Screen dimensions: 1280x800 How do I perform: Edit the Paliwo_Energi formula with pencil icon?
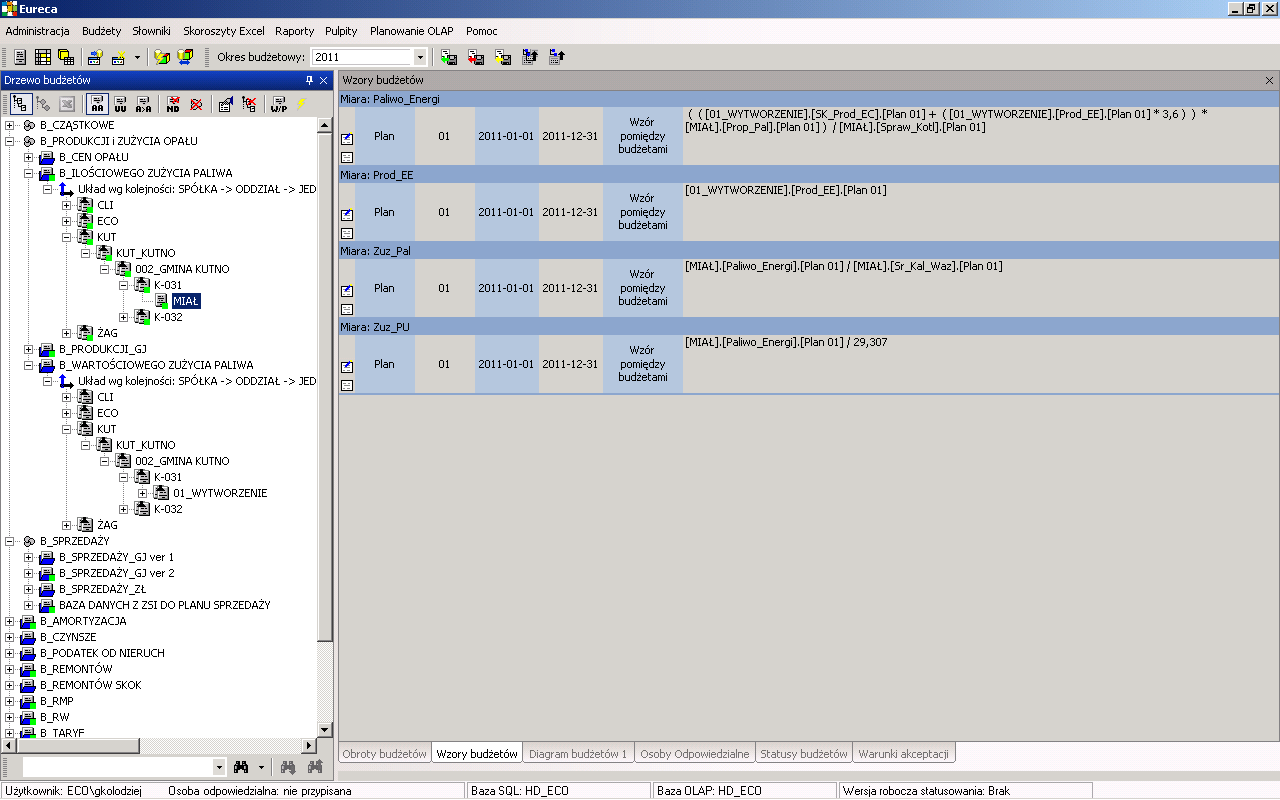tap(347, 139)
